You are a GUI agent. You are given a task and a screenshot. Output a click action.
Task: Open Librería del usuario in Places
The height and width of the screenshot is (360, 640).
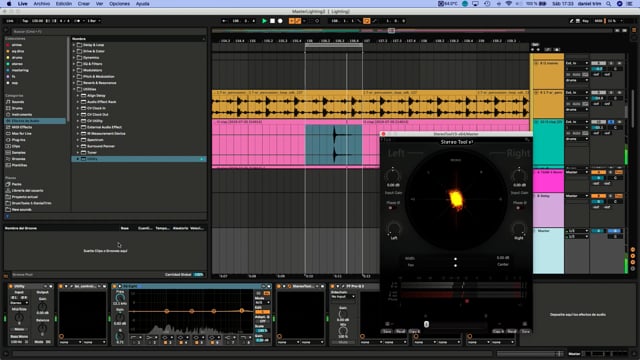pos(24,191)
